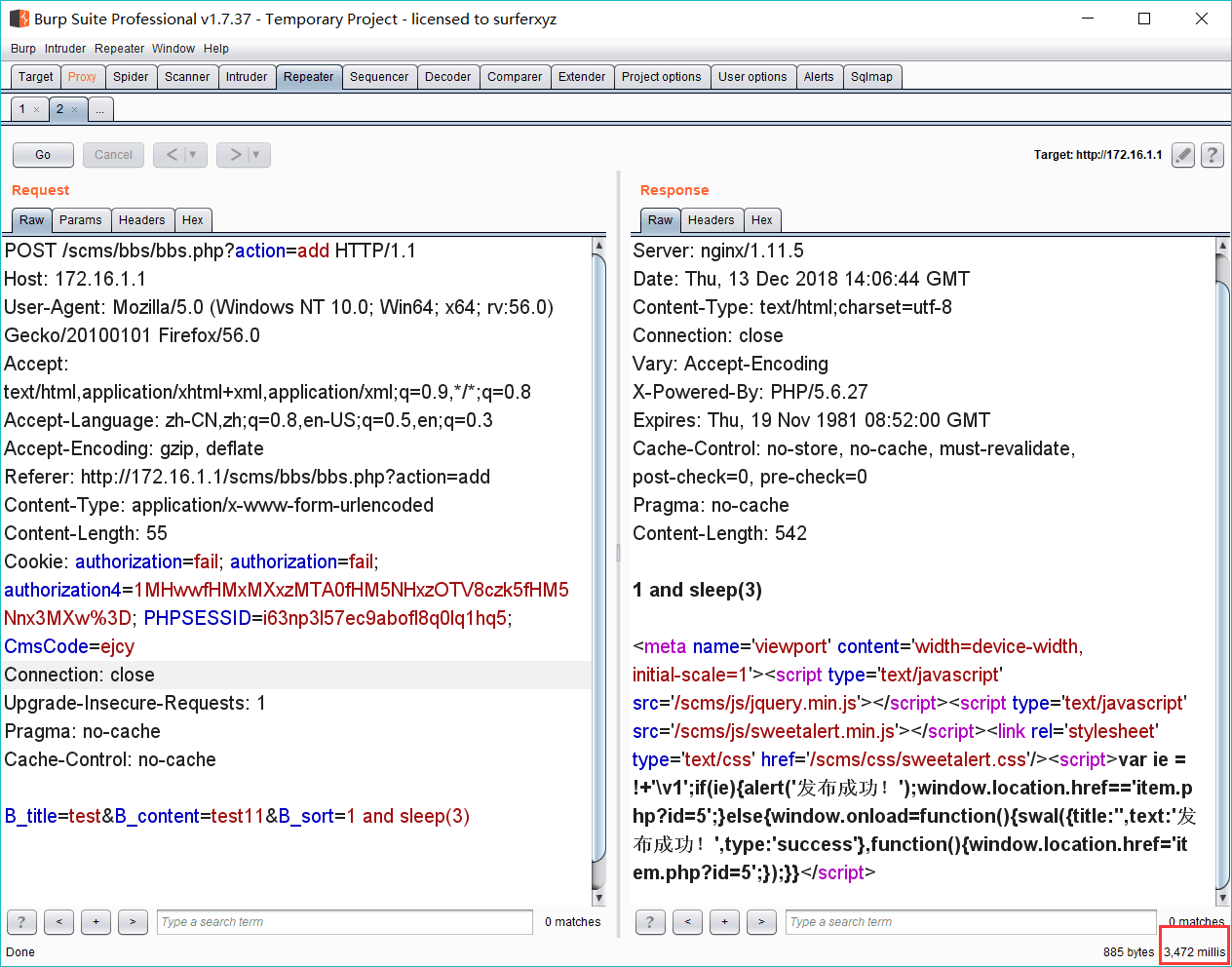Open the User options tab
1232x967 pixels.
[x=752, y=77]
